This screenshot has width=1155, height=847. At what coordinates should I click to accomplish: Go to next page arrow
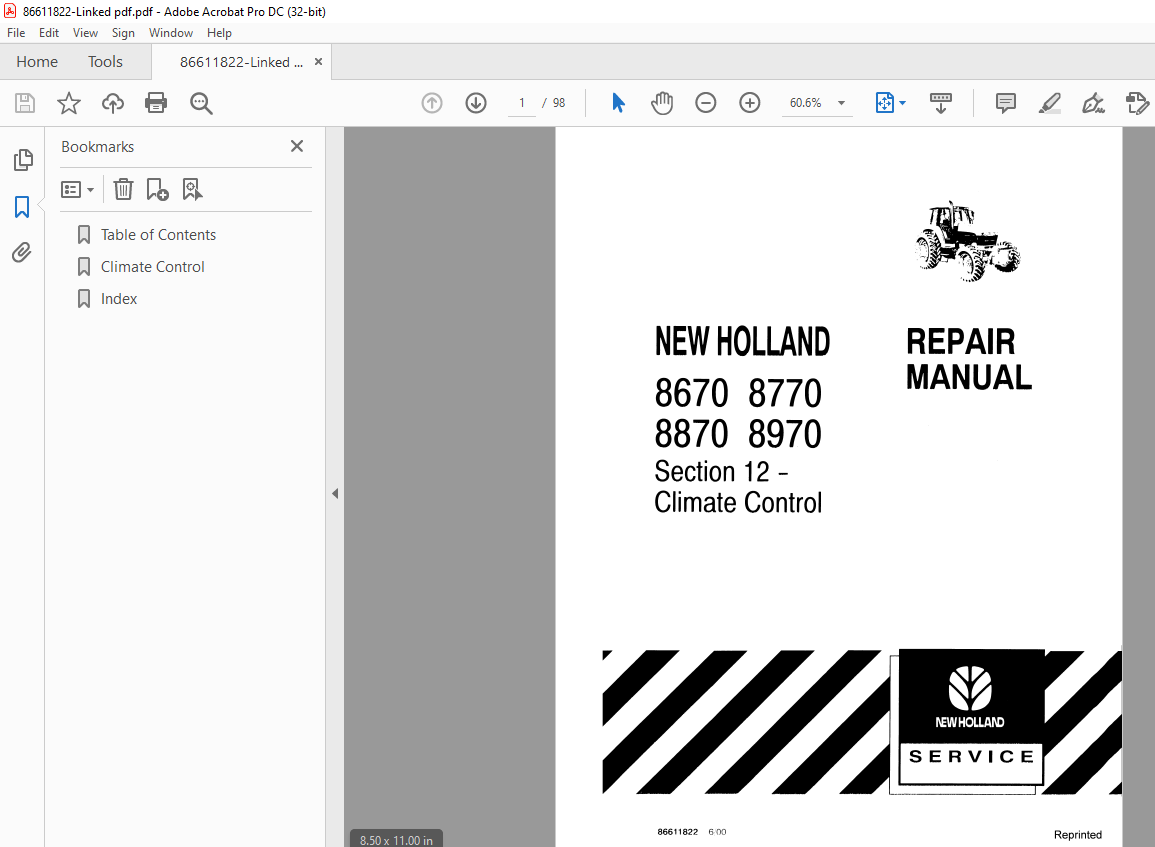pyautogui.click(x=476, y=103)
